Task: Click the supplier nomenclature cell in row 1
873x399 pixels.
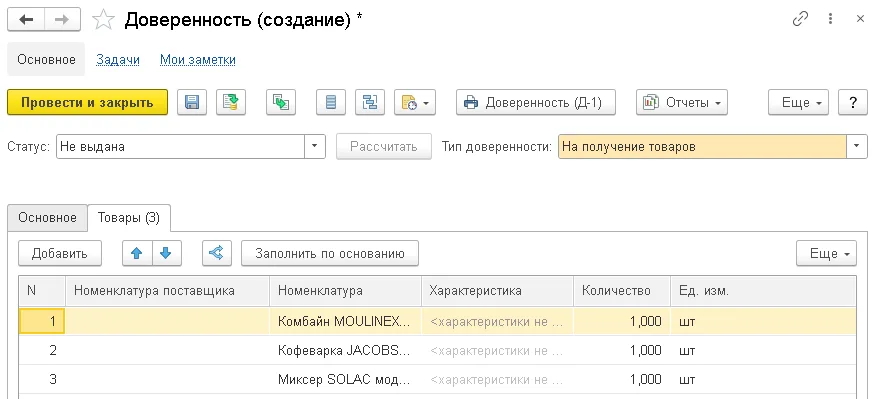Action: point(168,321)
